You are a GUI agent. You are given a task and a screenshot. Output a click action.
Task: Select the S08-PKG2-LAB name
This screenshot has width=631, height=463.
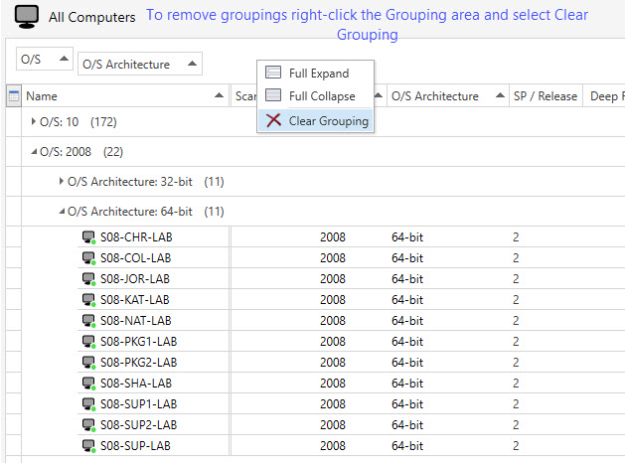[138, 362]
